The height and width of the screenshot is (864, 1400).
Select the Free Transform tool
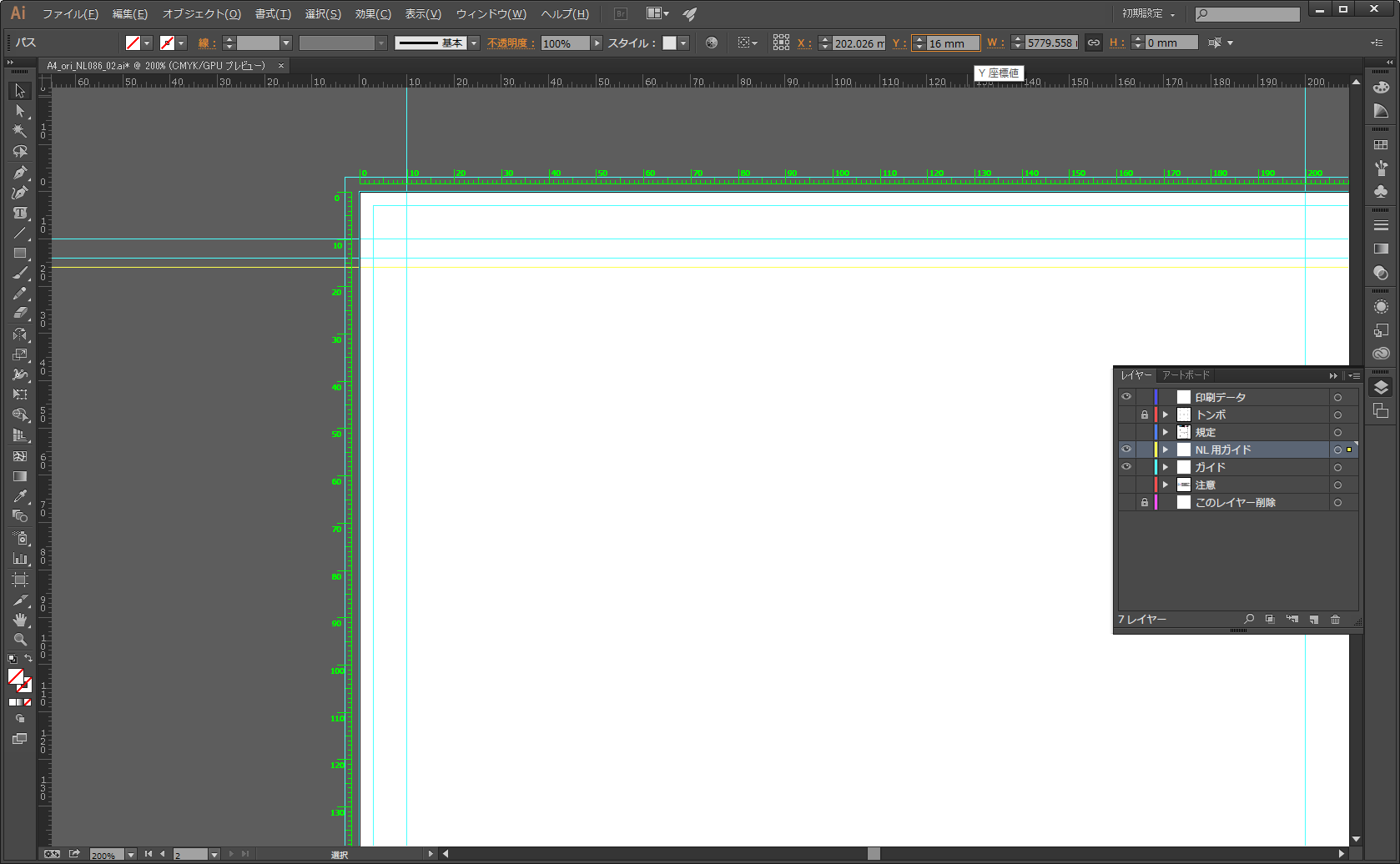pyautogui.click(x=20, y=394)
